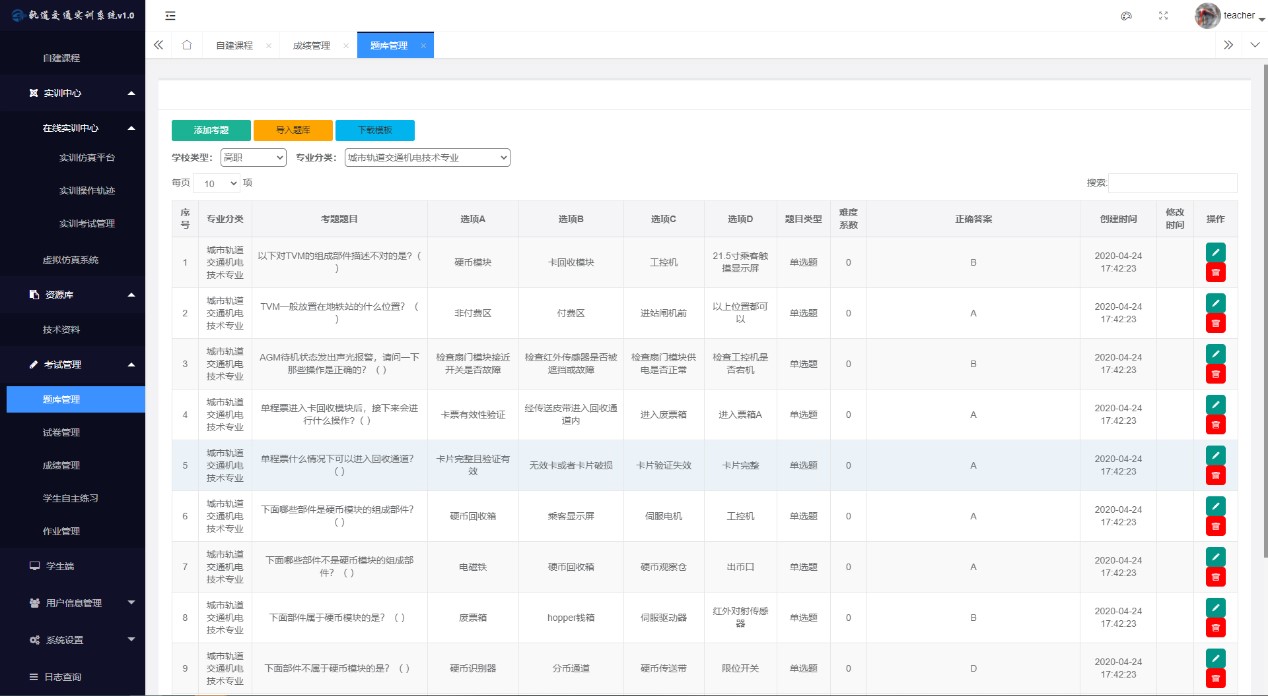This screenshot has height=696, width=1268.
Task: Click the 搜索 search input field
Action: tap(1172, 183)
